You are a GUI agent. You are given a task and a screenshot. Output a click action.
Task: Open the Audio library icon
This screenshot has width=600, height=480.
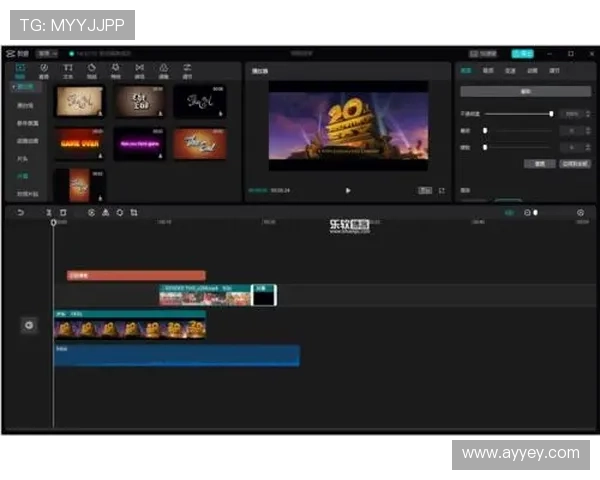pos(44,71)
